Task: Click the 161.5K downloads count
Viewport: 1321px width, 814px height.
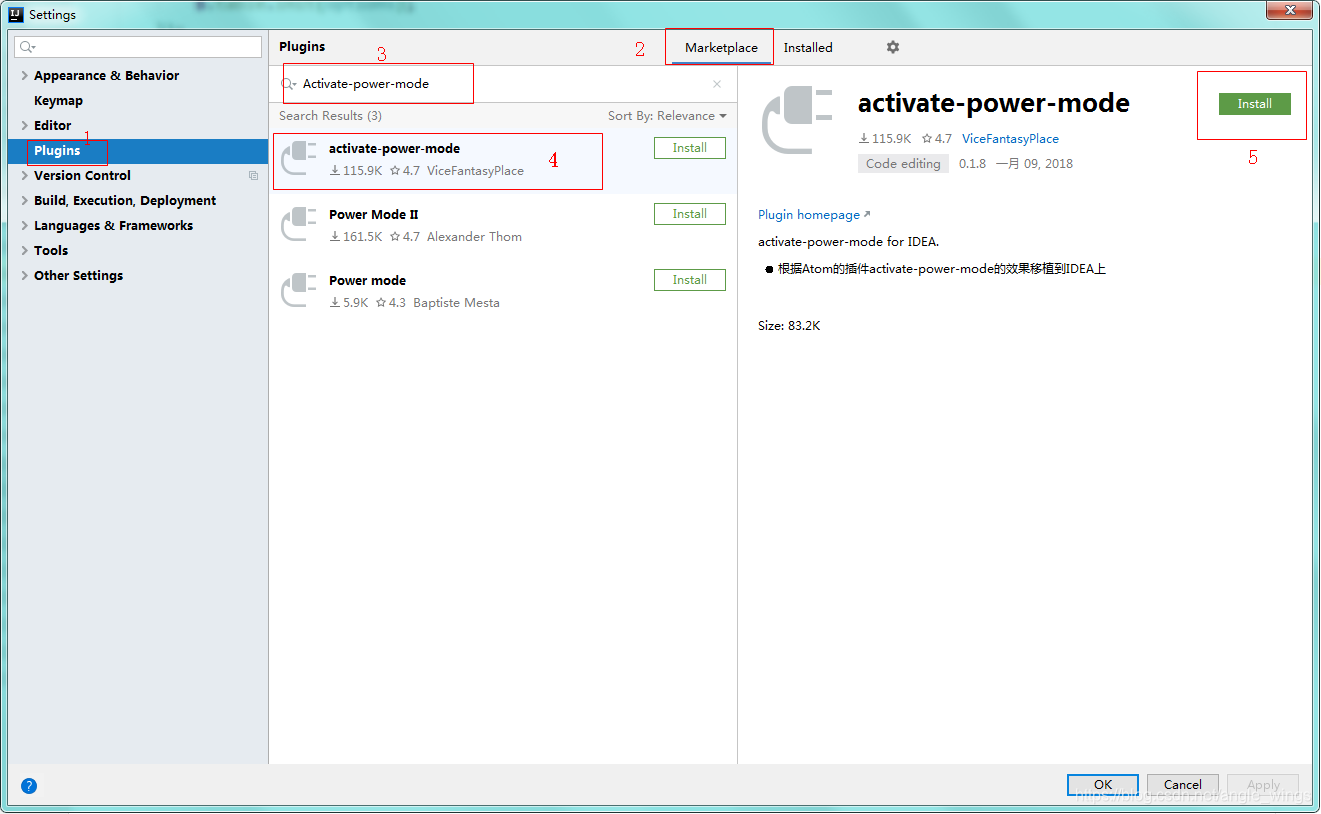Action: click(356, 237)
